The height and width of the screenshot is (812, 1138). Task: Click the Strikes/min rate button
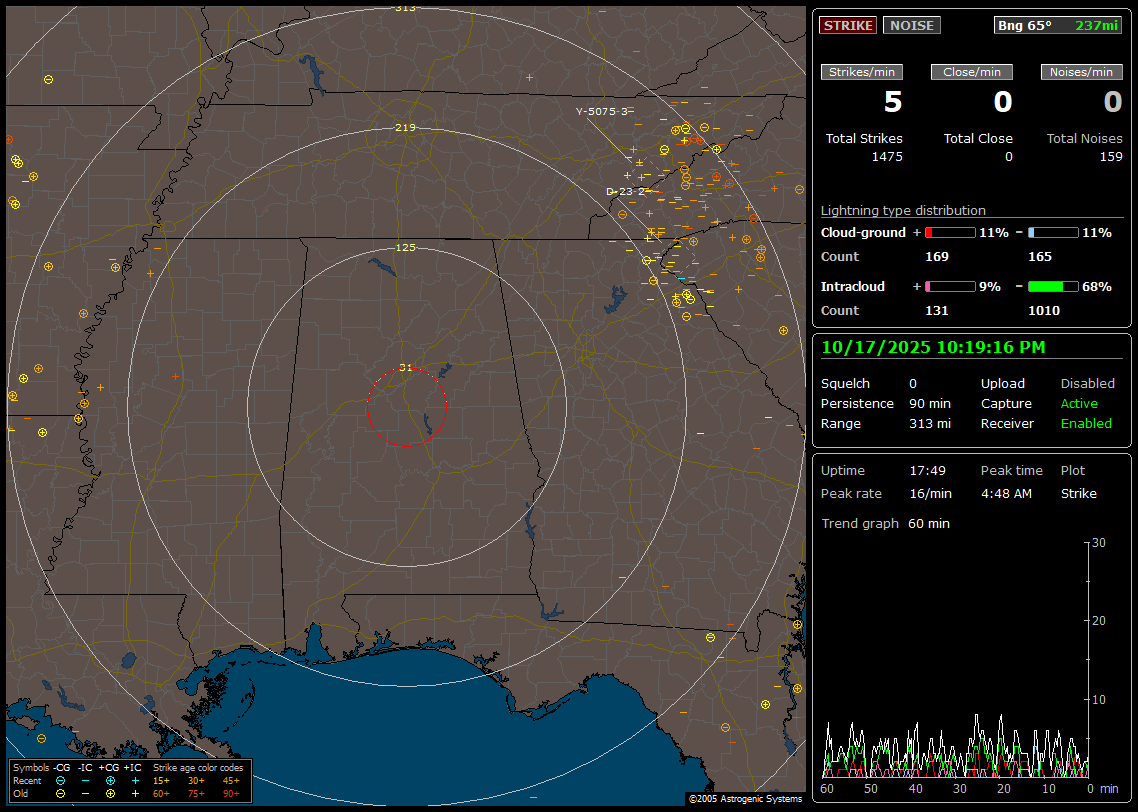862,72
